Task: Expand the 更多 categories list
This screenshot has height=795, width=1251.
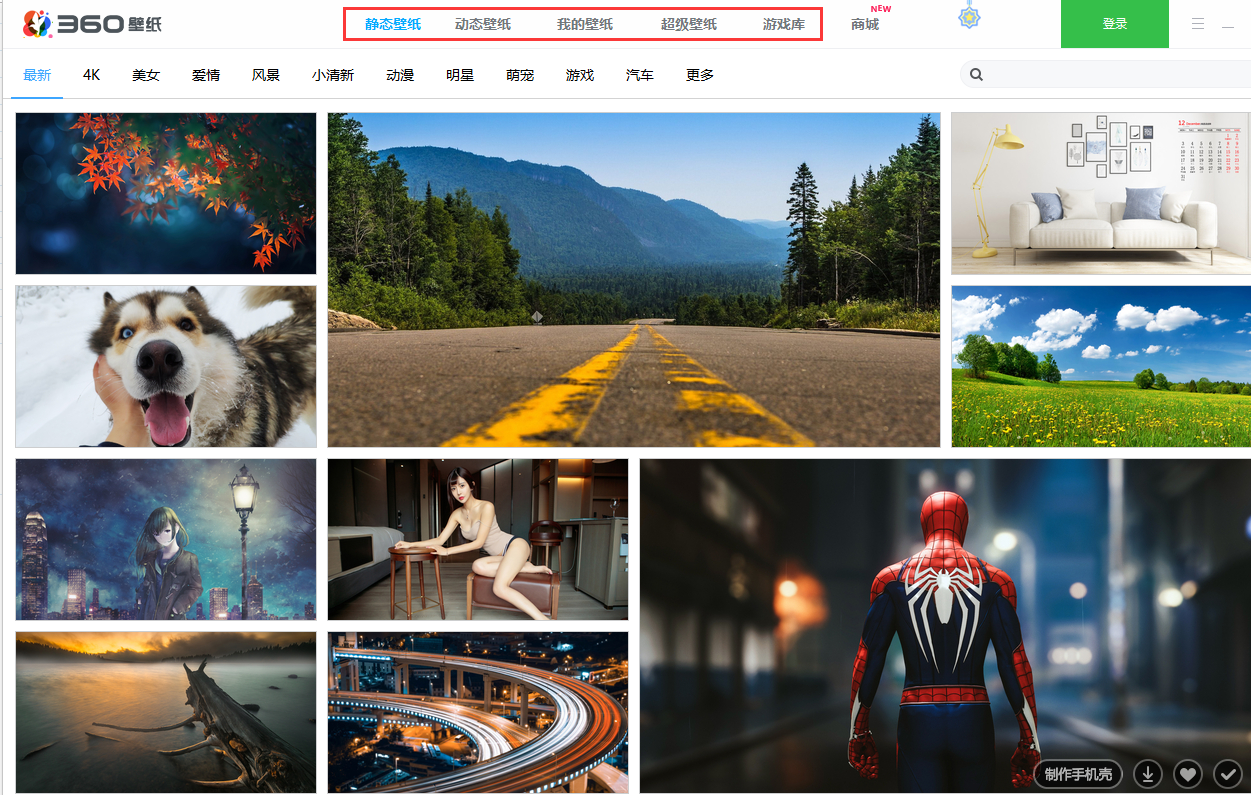Action: 699,75
